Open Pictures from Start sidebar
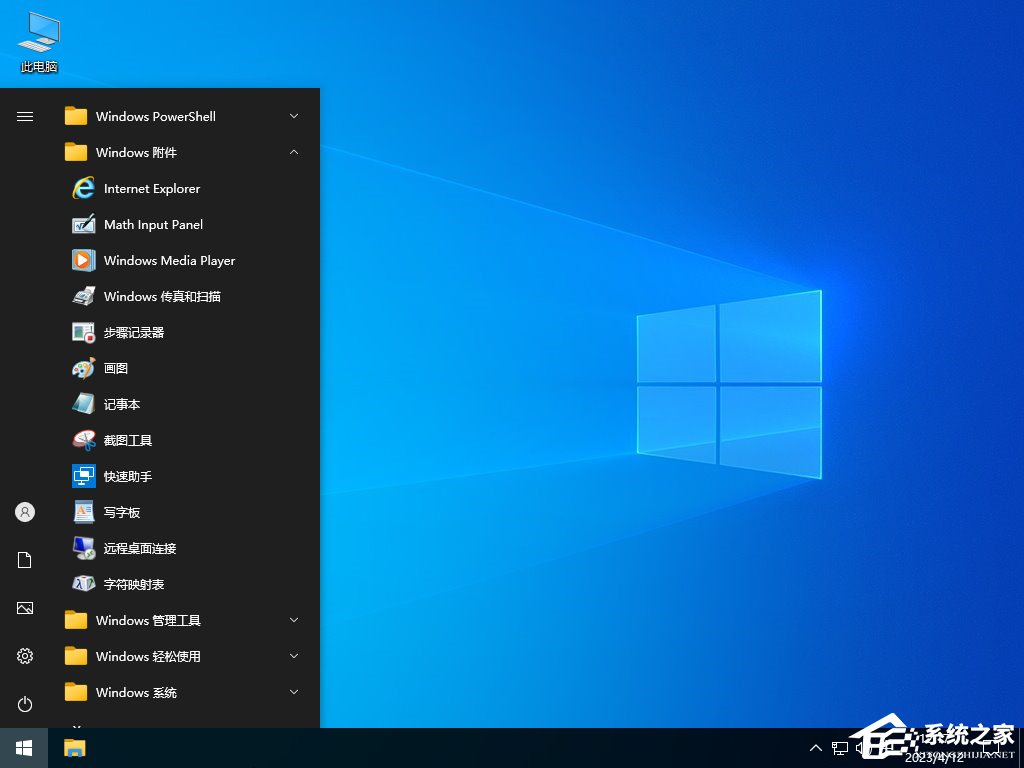 (x=25, y=608)
